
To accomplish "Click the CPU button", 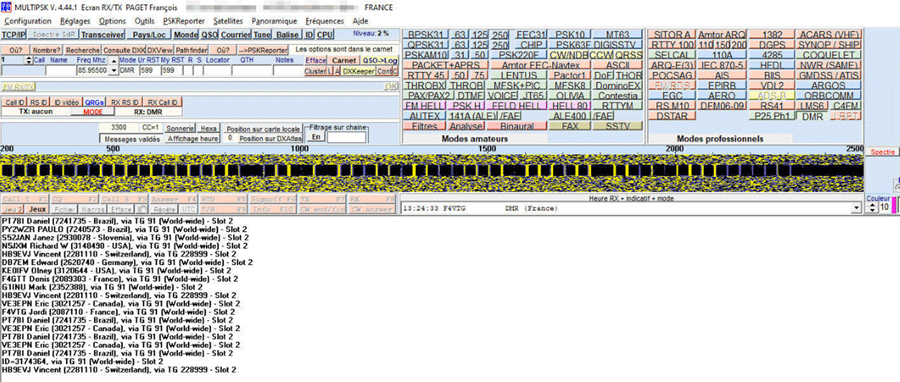I will tap(325, 34).
